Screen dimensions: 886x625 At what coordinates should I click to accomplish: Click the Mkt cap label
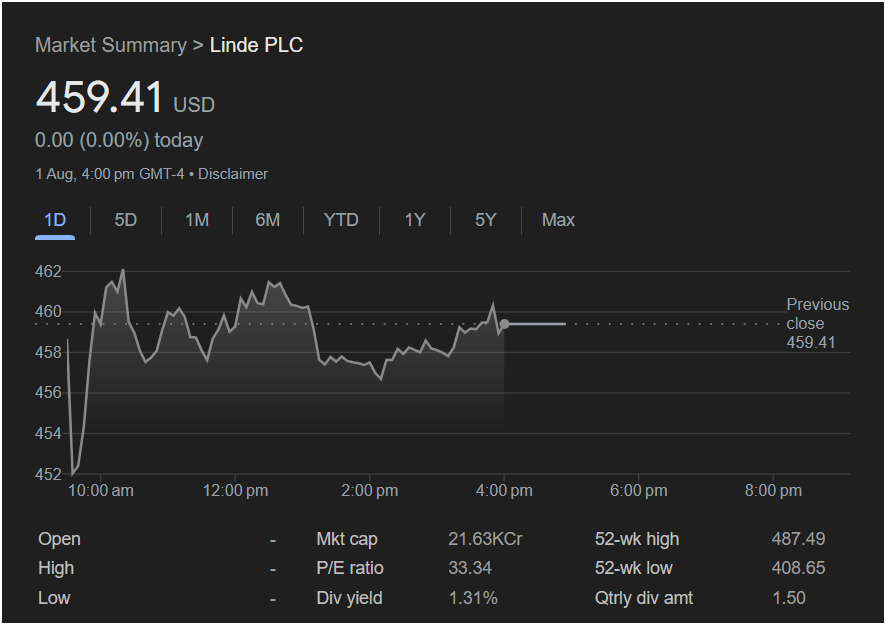point(347,539)
